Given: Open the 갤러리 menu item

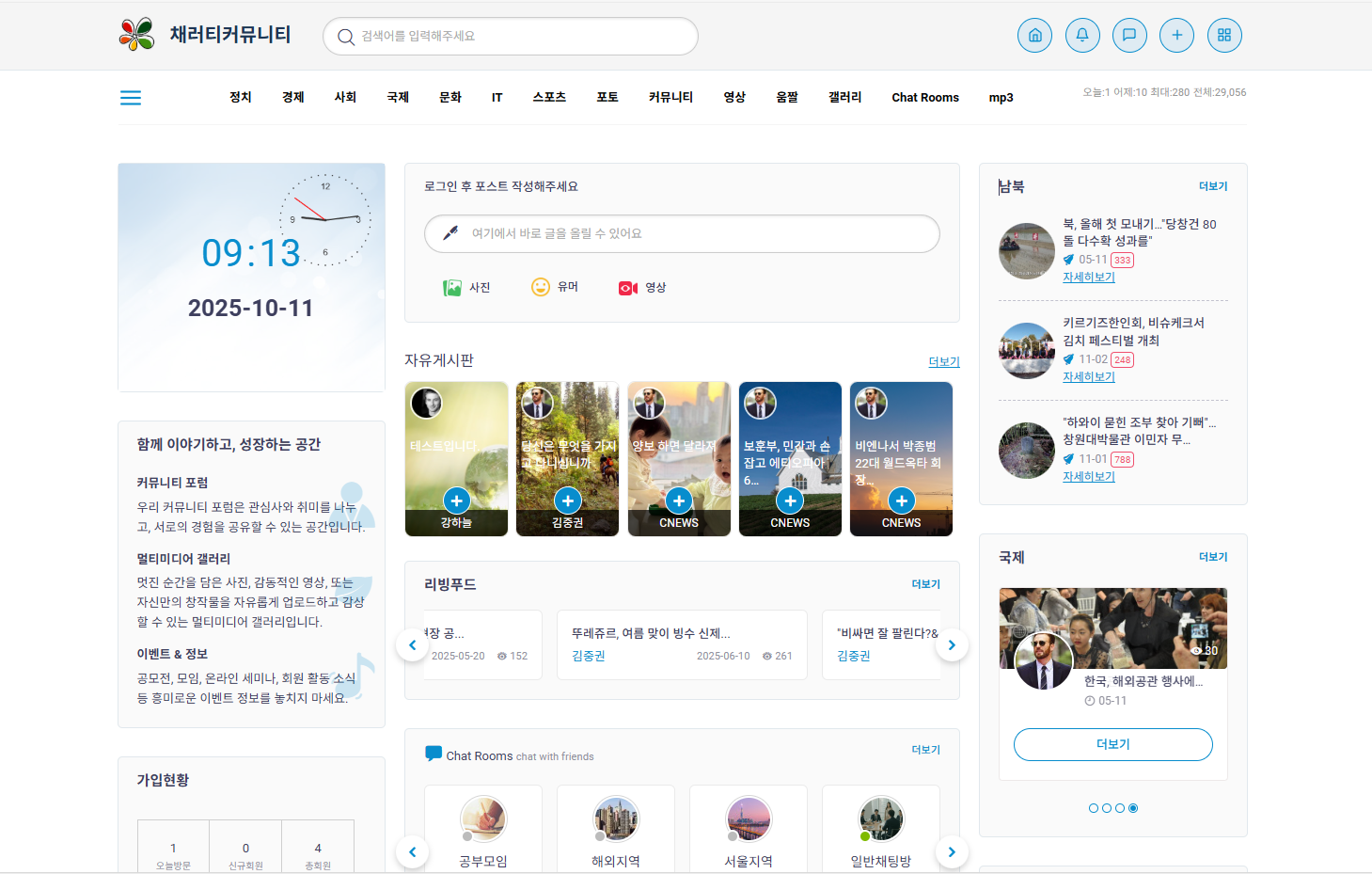Looking at the screenshot, I should click(x=844, y=98).
